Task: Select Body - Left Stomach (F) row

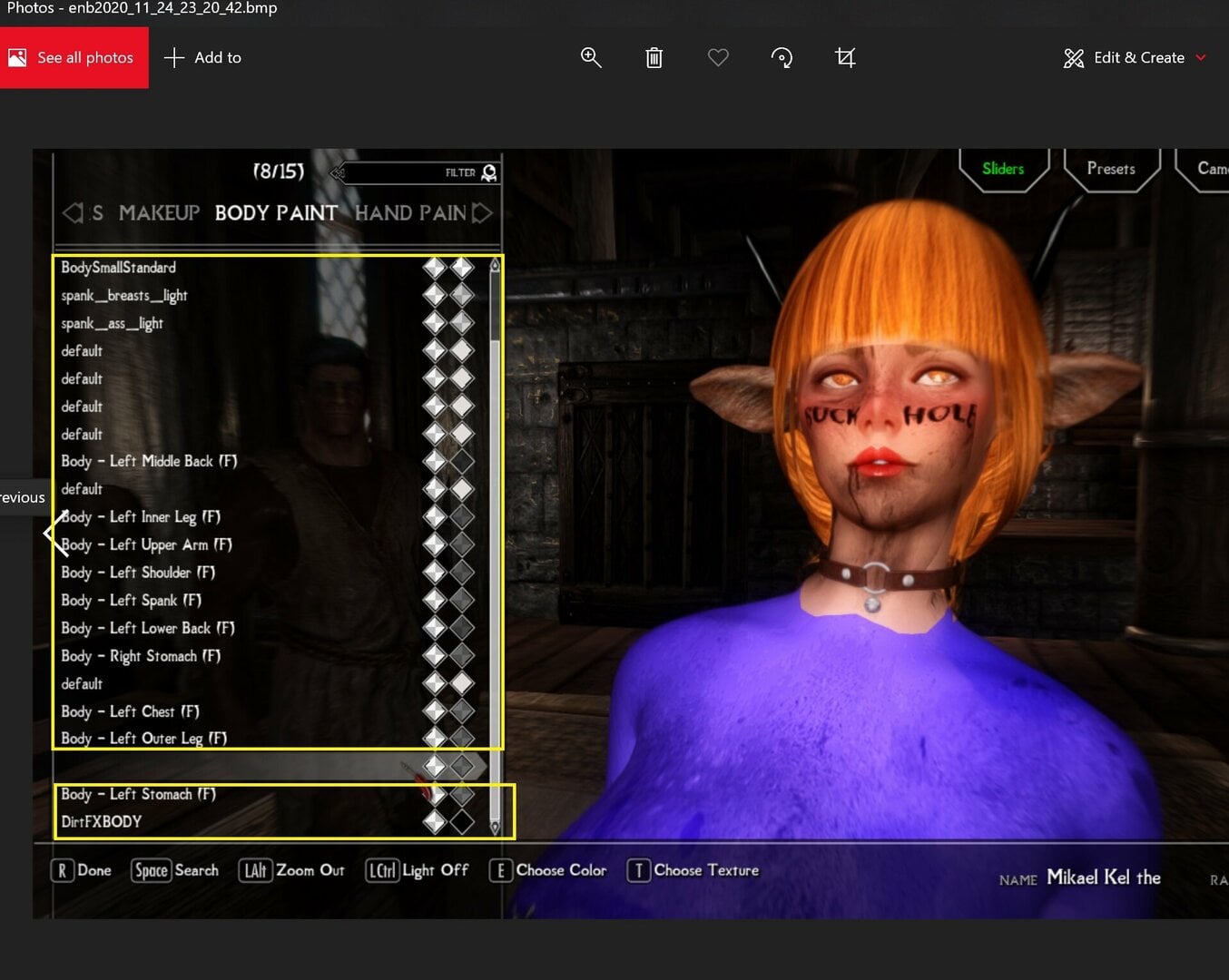Action: point(272,794)
